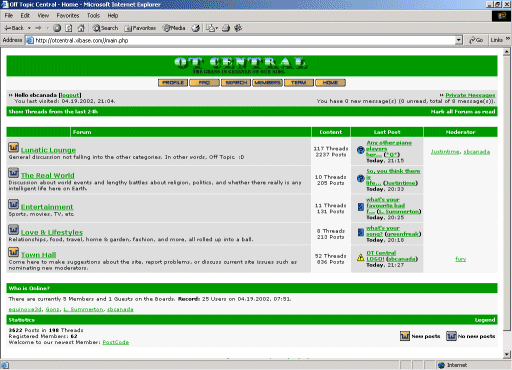Image resolution: width=512 pixels, height=370 pixels.
Task: Click The Real World forum status icon
Action: tap(13, 173)
